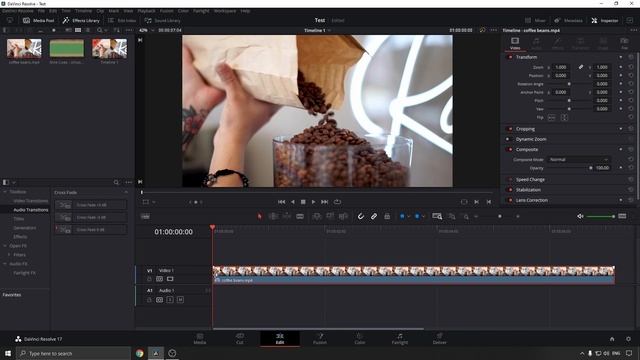
Task: Reset the Transform section
Action: [x=631, y=57]
